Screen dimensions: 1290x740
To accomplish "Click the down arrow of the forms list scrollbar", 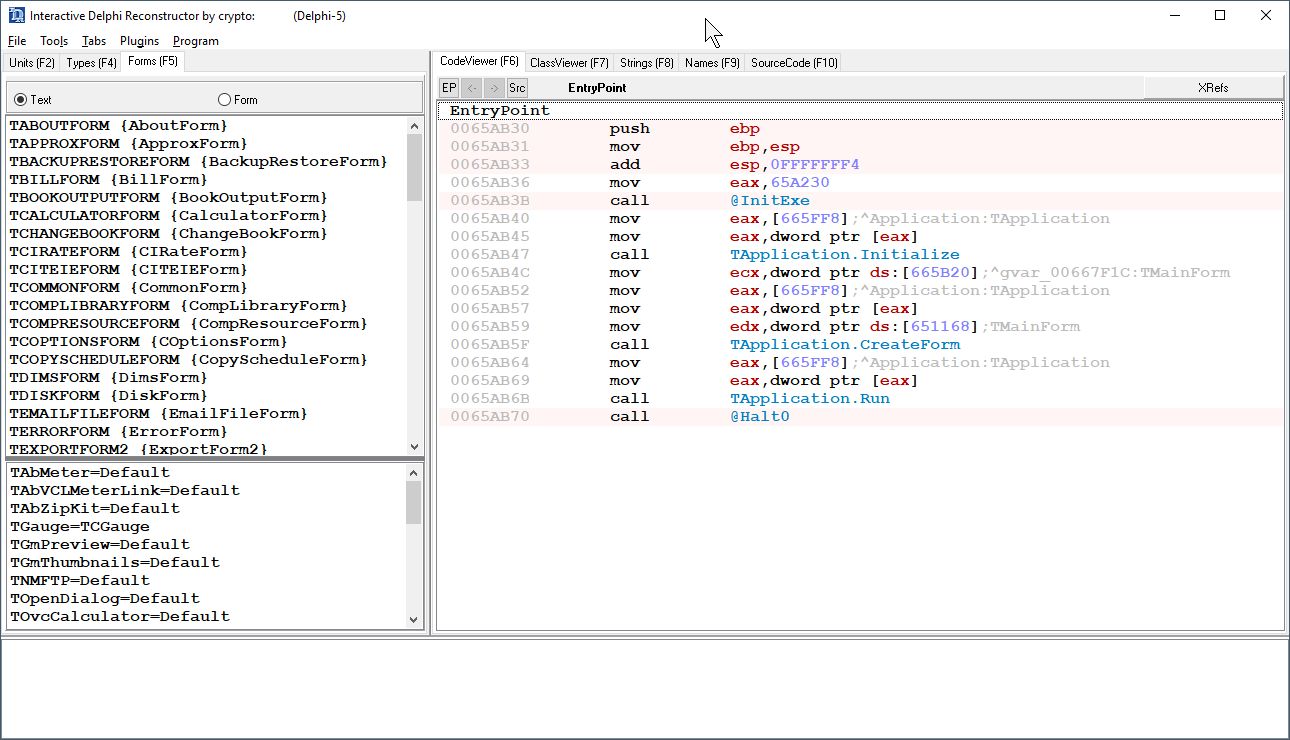I will 413,446.
